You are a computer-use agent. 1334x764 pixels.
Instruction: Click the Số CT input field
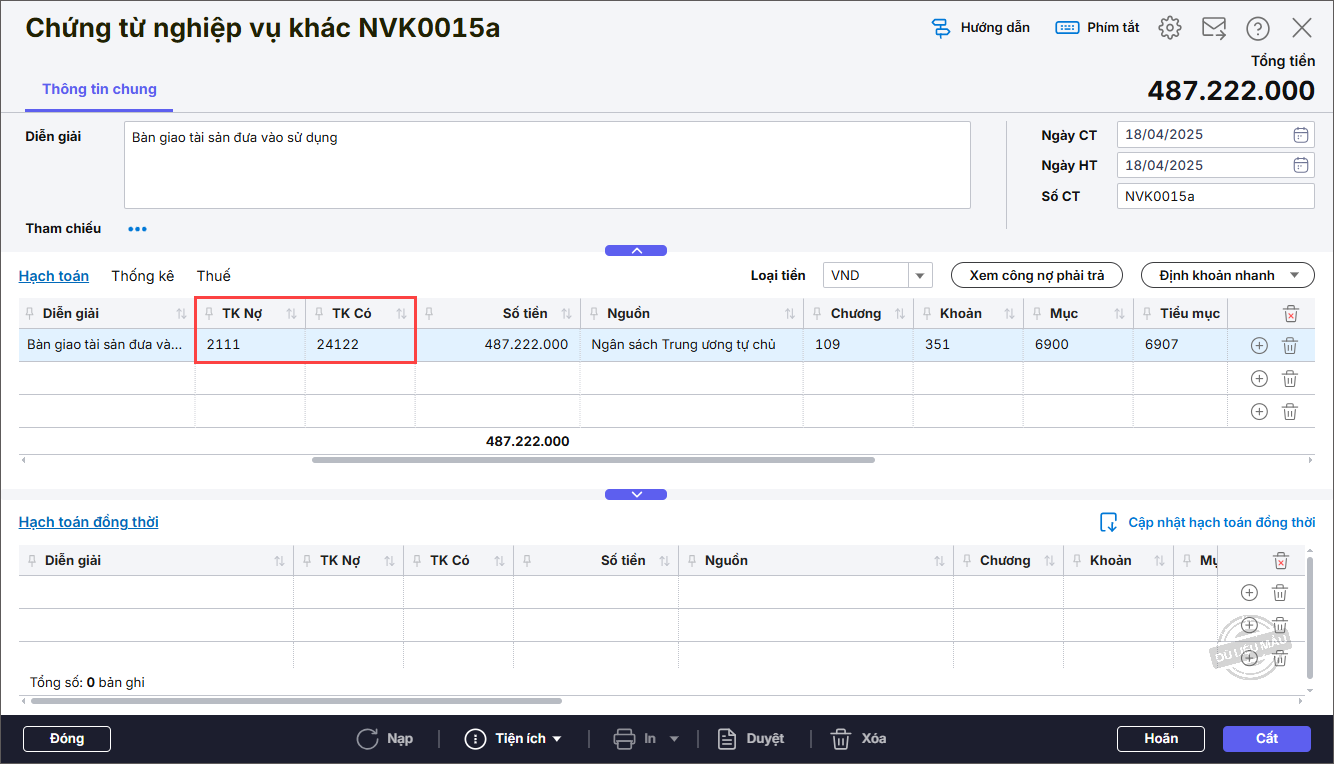pos(1214,196)
